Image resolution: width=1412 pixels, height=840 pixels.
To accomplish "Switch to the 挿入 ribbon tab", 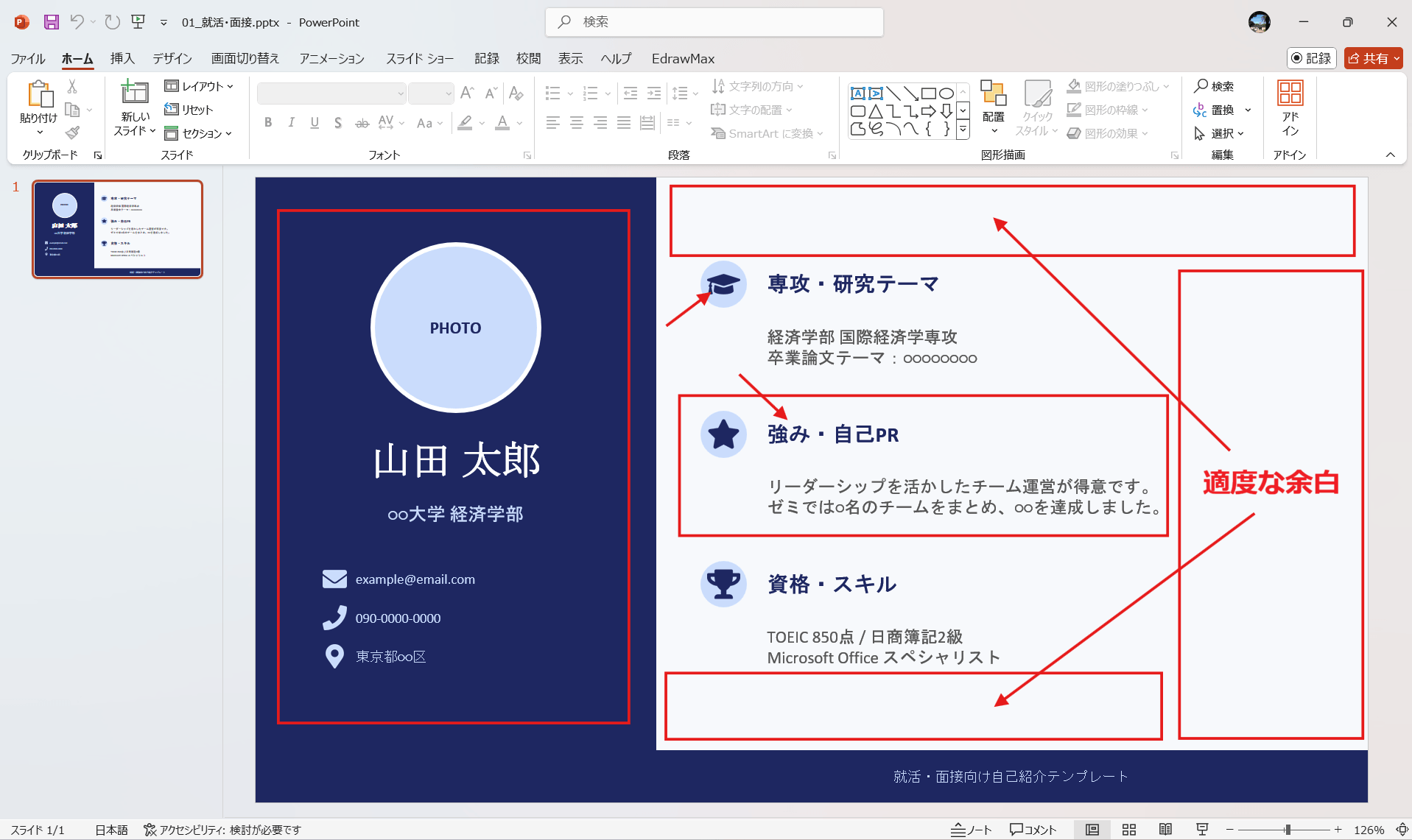I will pos(122,58).
